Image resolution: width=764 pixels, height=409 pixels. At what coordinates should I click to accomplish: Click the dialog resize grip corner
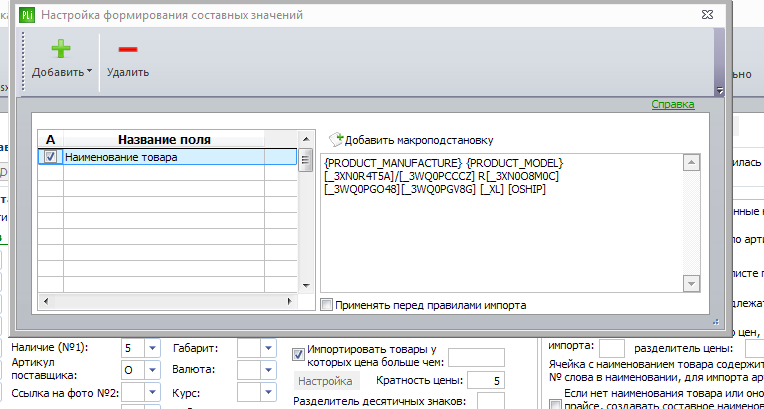716,321
